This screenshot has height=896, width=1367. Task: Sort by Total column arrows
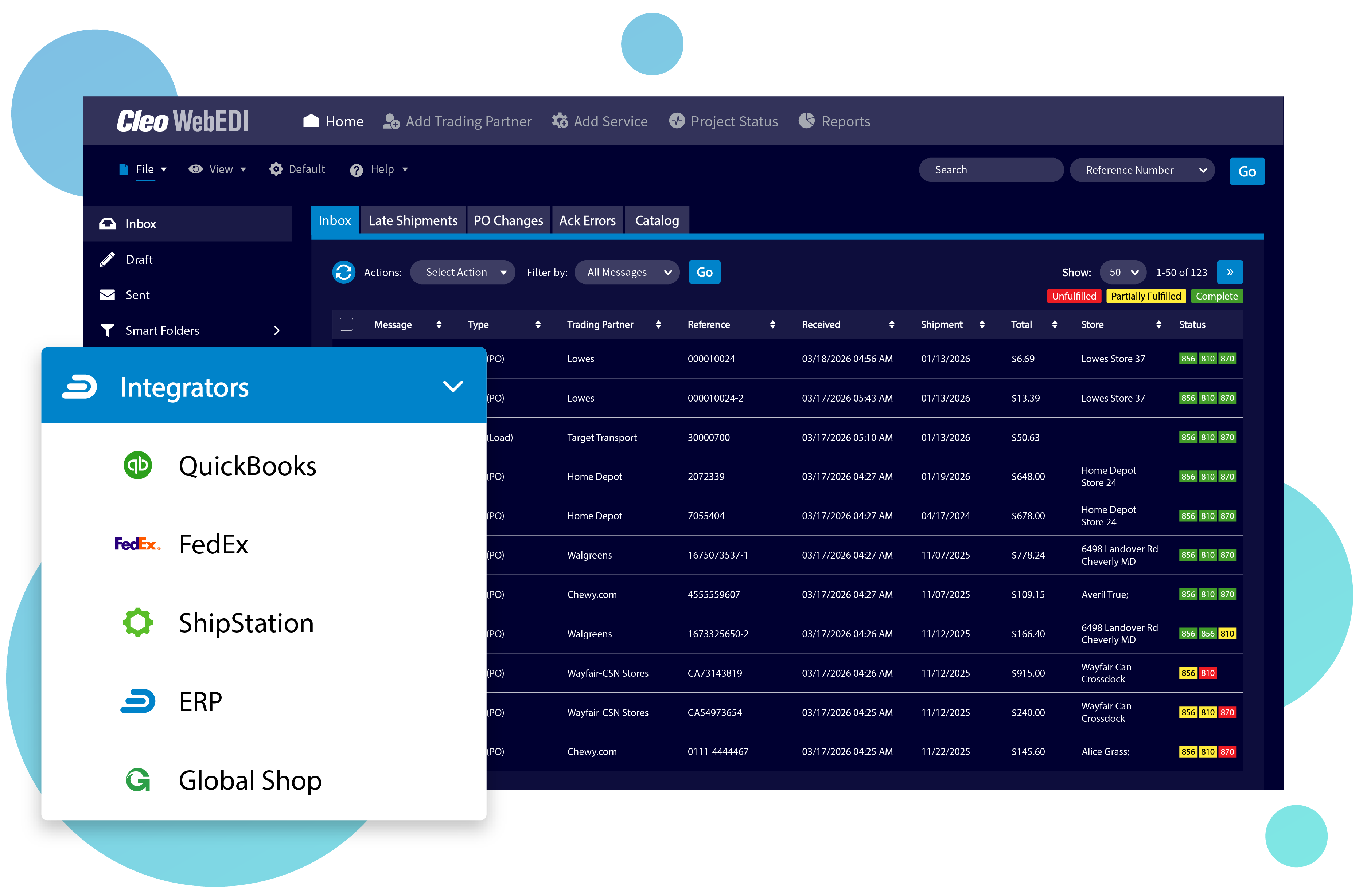point(1055,325)
